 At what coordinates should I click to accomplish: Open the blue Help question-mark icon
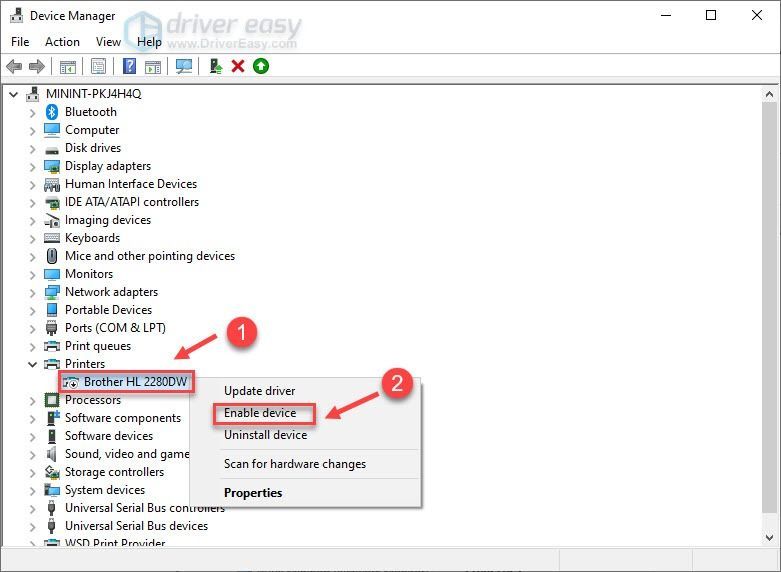click(x=130, y=66)
